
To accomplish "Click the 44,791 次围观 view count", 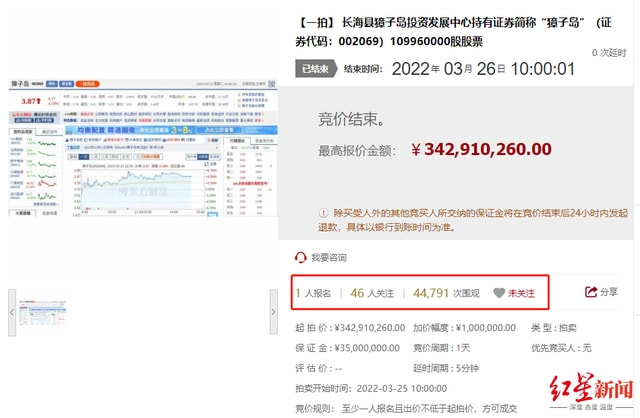I will tap(446, 293).
